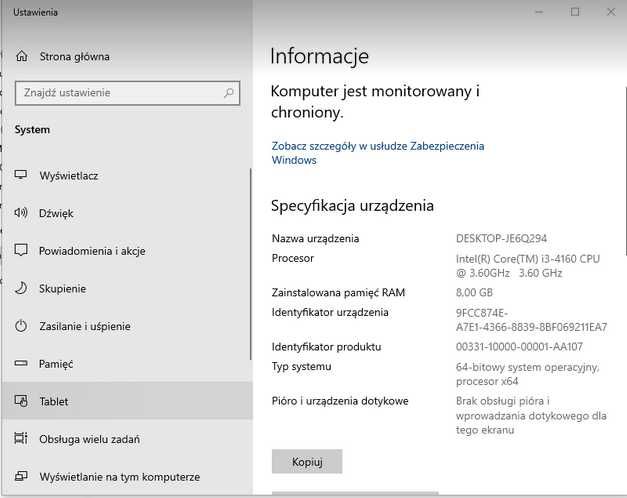
Task: Click the storage icon next to Pamięć
Action: (21, 363)
